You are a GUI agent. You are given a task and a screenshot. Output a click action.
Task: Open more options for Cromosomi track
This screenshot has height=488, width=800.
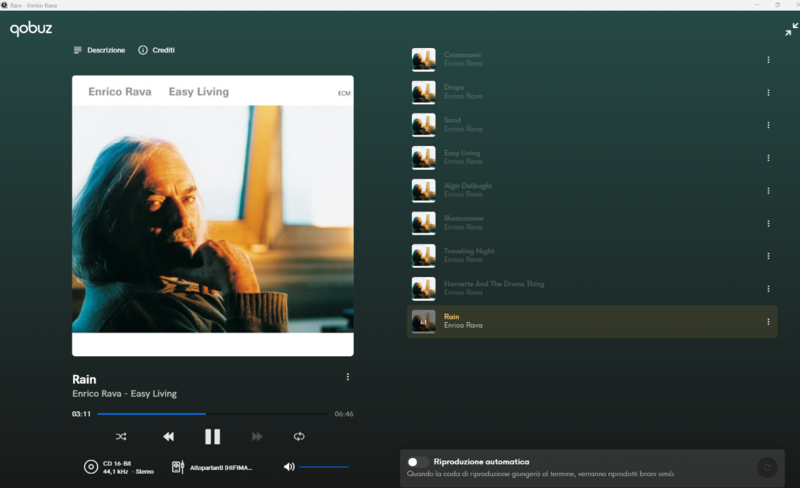(x=768, y=60)
